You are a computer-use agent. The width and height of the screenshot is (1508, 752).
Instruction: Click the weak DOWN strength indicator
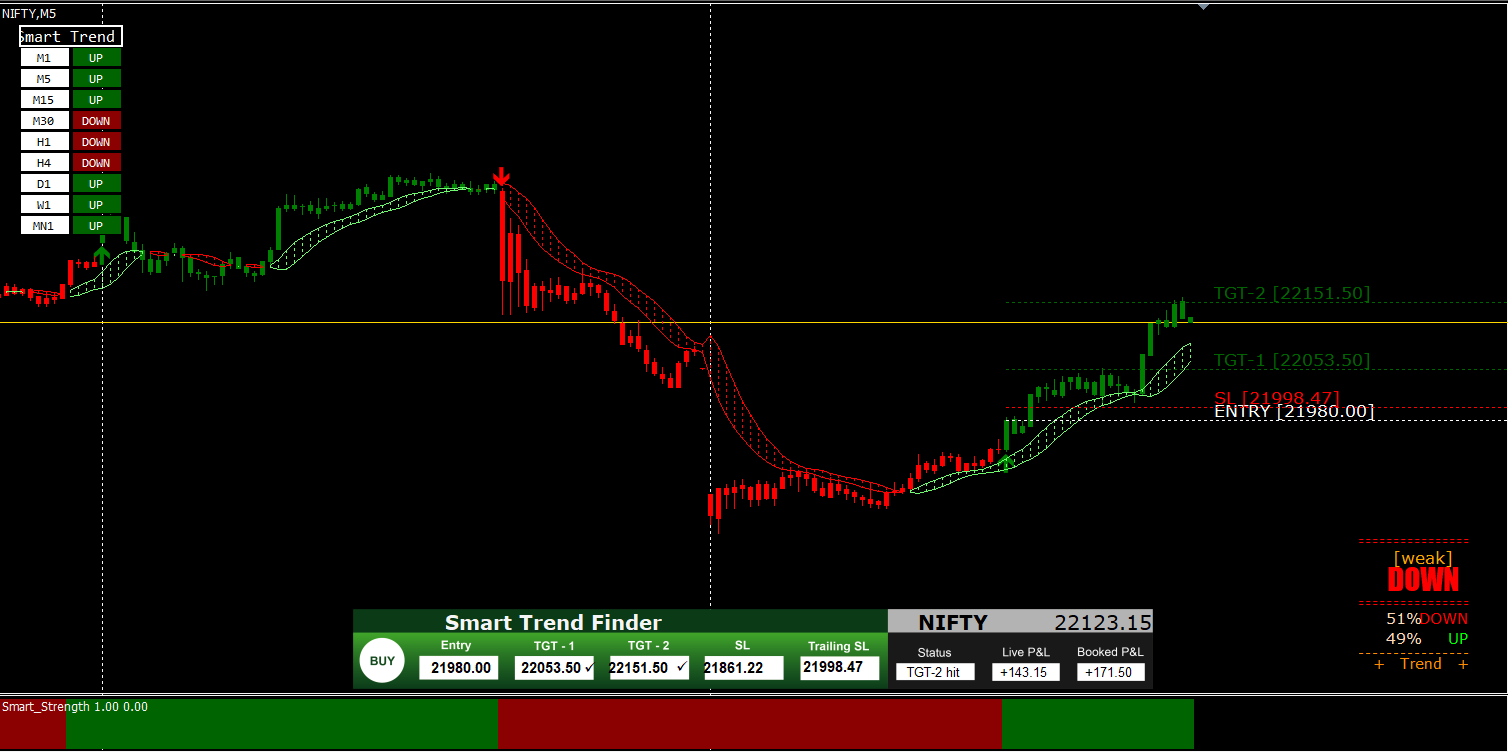click(x=1423, y=570)
